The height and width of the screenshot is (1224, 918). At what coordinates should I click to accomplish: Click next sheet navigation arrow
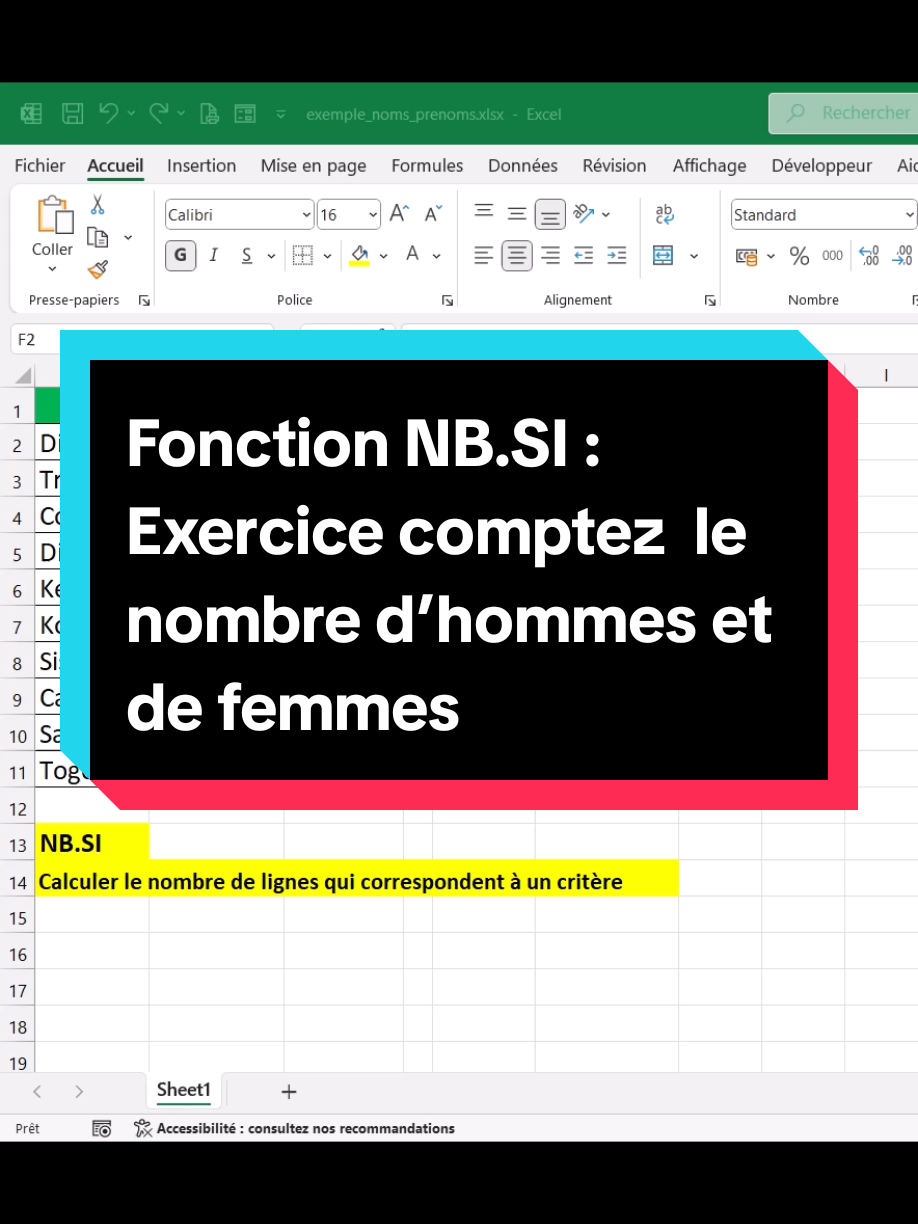(79, 1092)
